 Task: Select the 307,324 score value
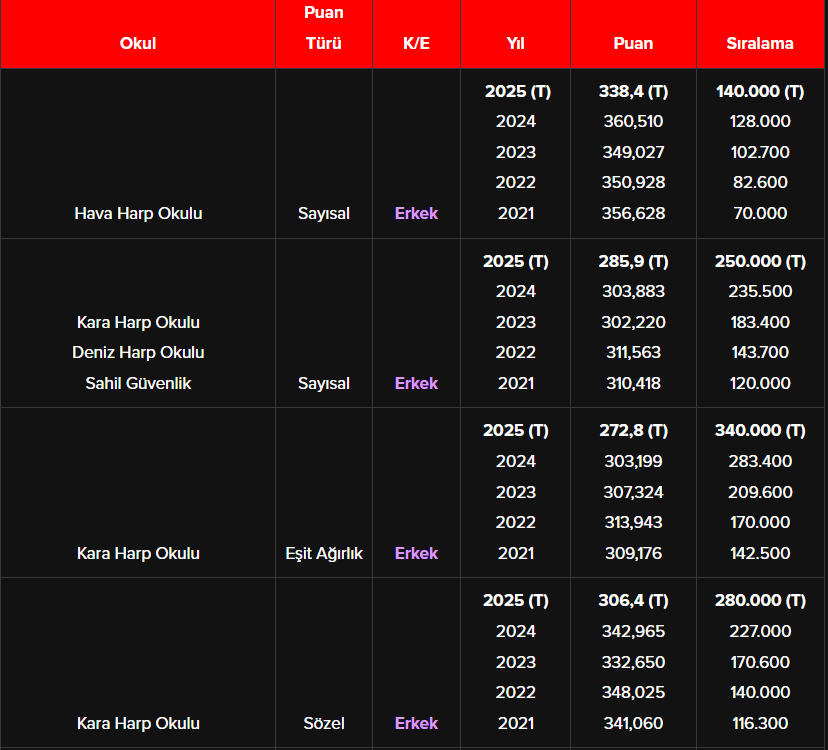pyautogui.click(x=633, y=493)
